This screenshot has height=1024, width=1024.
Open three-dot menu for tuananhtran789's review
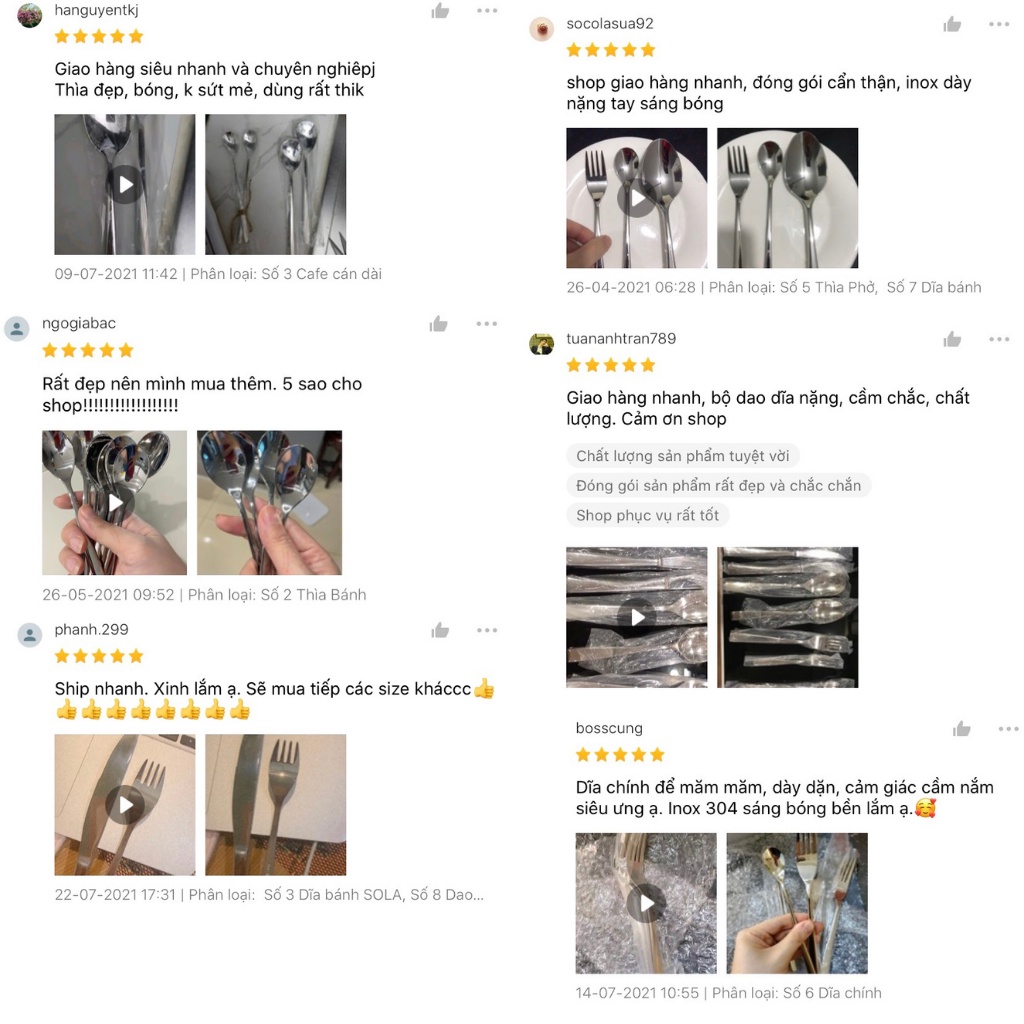[999, 339]
